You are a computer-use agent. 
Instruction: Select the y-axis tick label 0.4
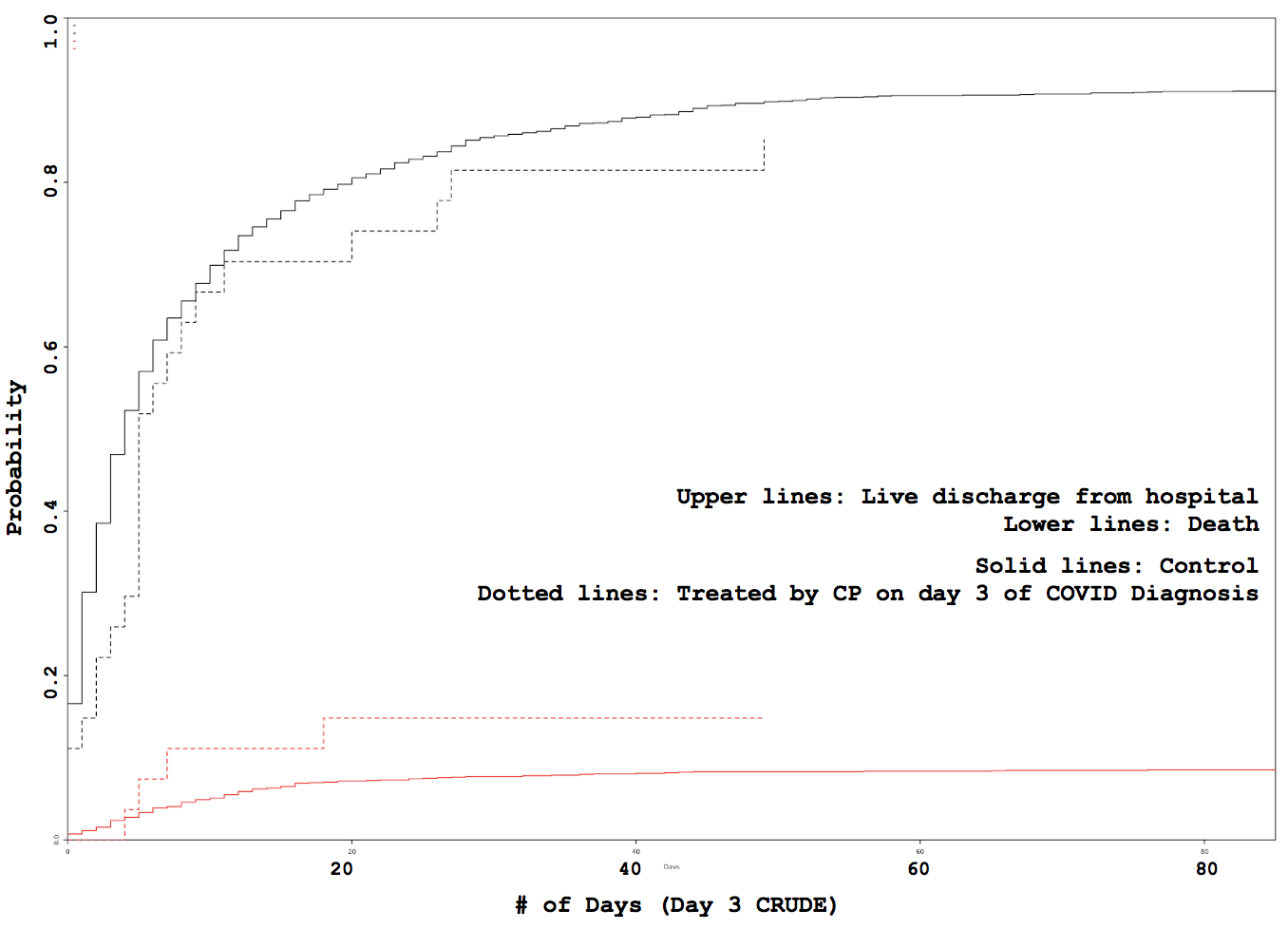click(50, 518)
